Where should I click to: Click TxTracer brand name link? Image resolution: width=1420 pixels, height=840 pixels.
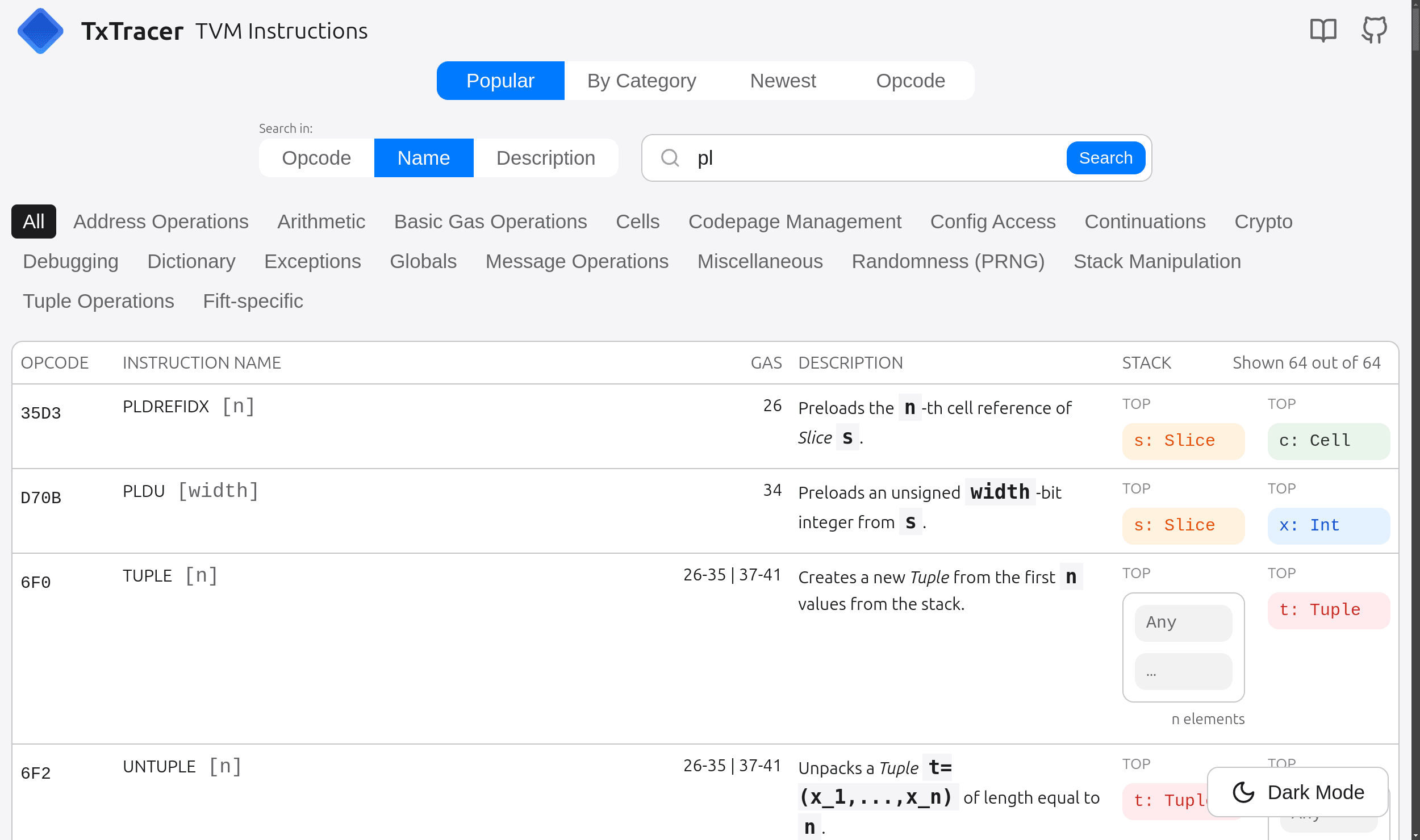pos(132,31)
